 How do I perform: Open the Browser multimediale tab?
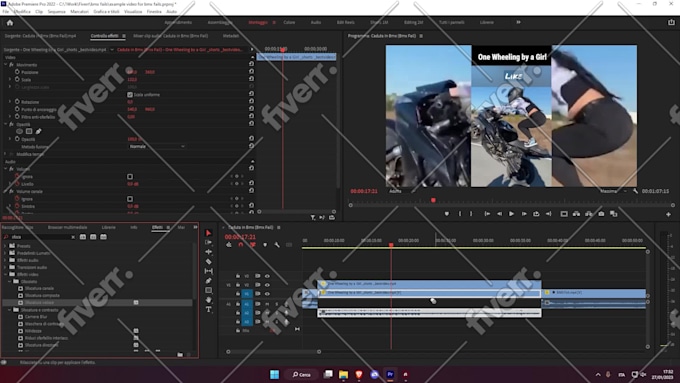tap(67, 227)
